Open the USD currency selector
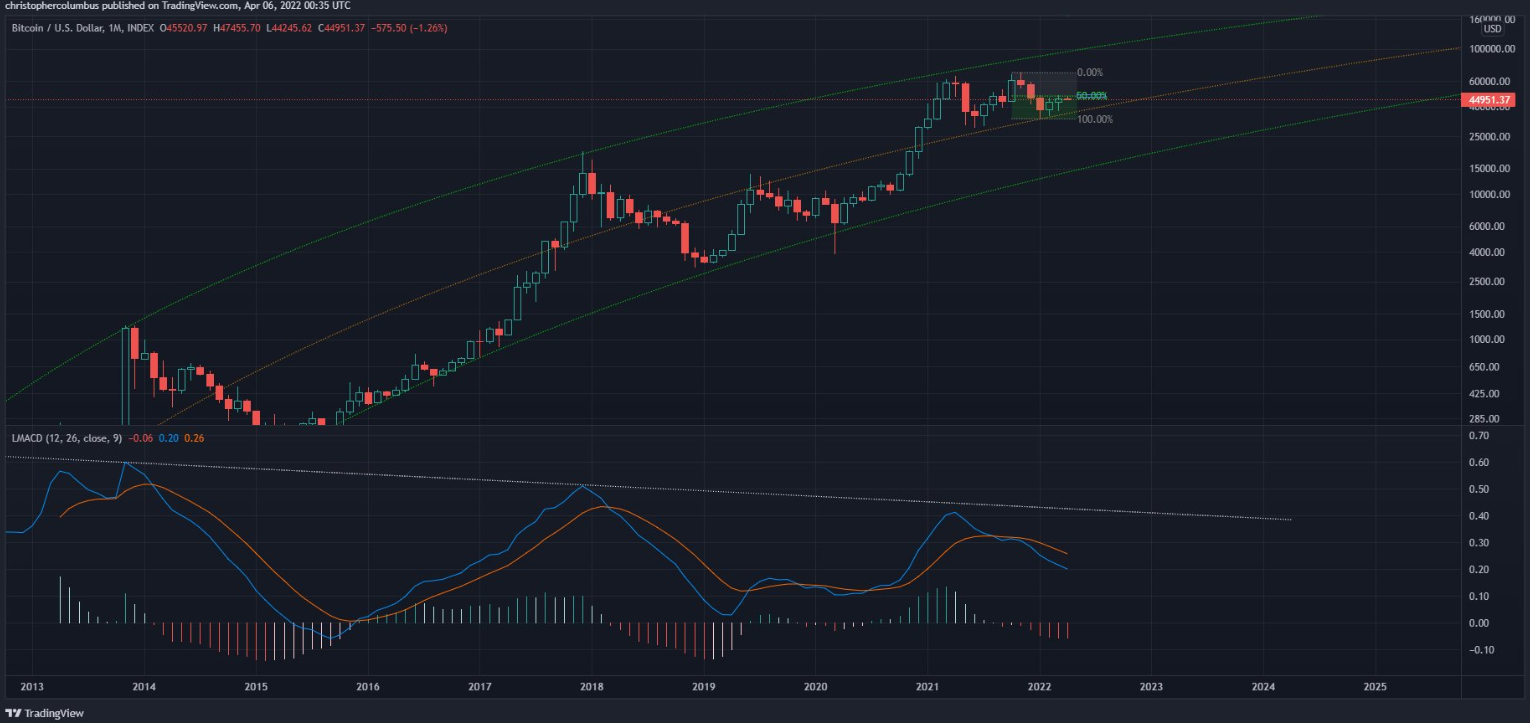 coord(1492,30)
